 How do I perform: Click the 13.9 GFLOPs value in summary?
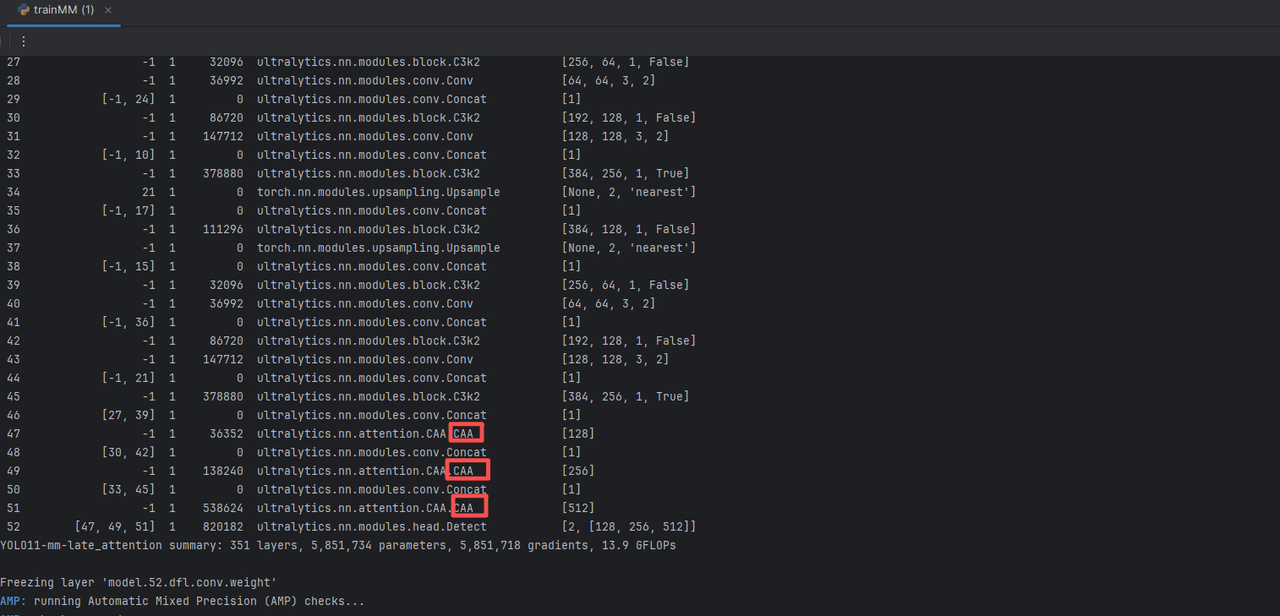pos(641,546)
